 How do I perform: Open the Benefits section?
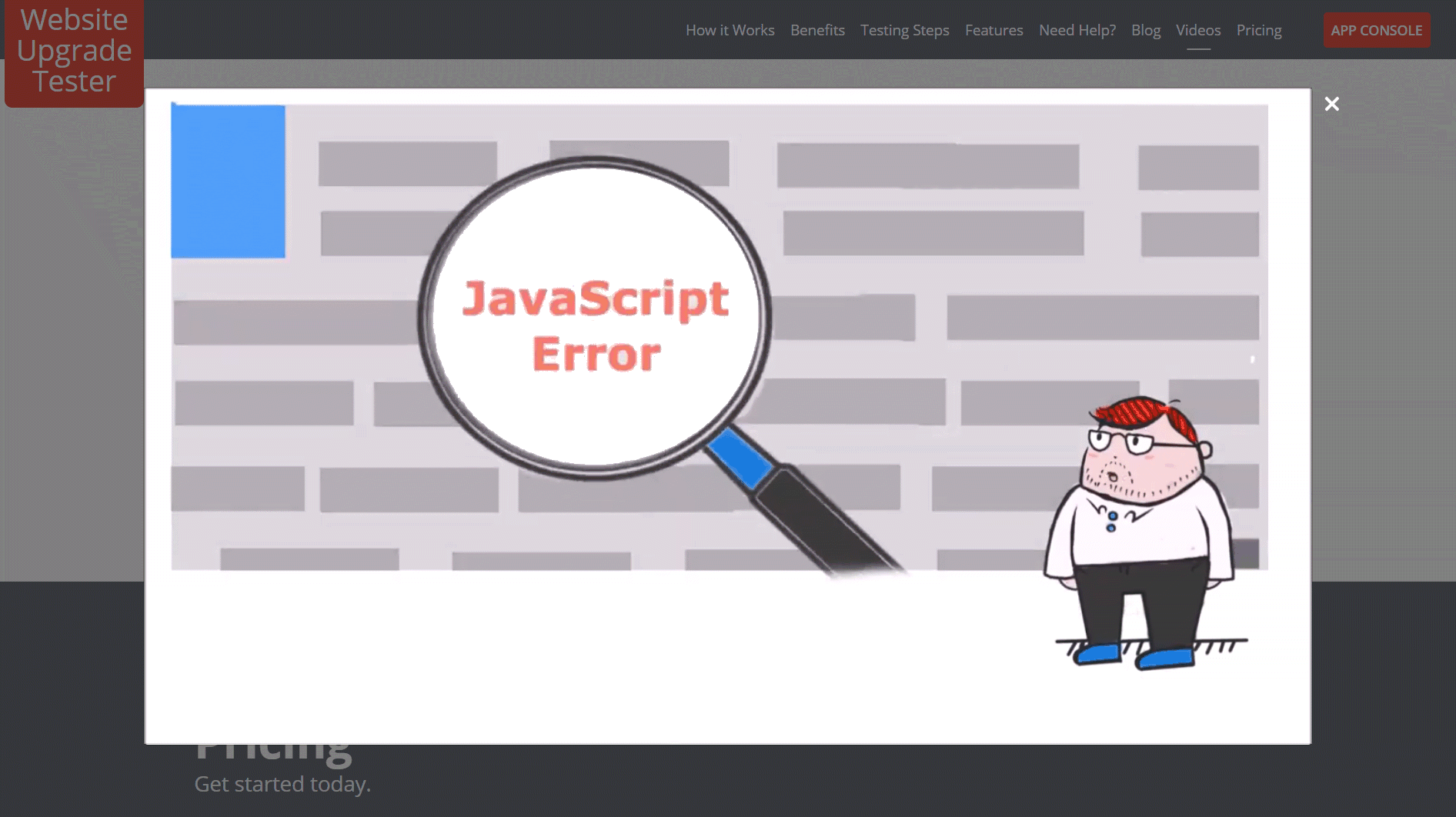[817, 30]
